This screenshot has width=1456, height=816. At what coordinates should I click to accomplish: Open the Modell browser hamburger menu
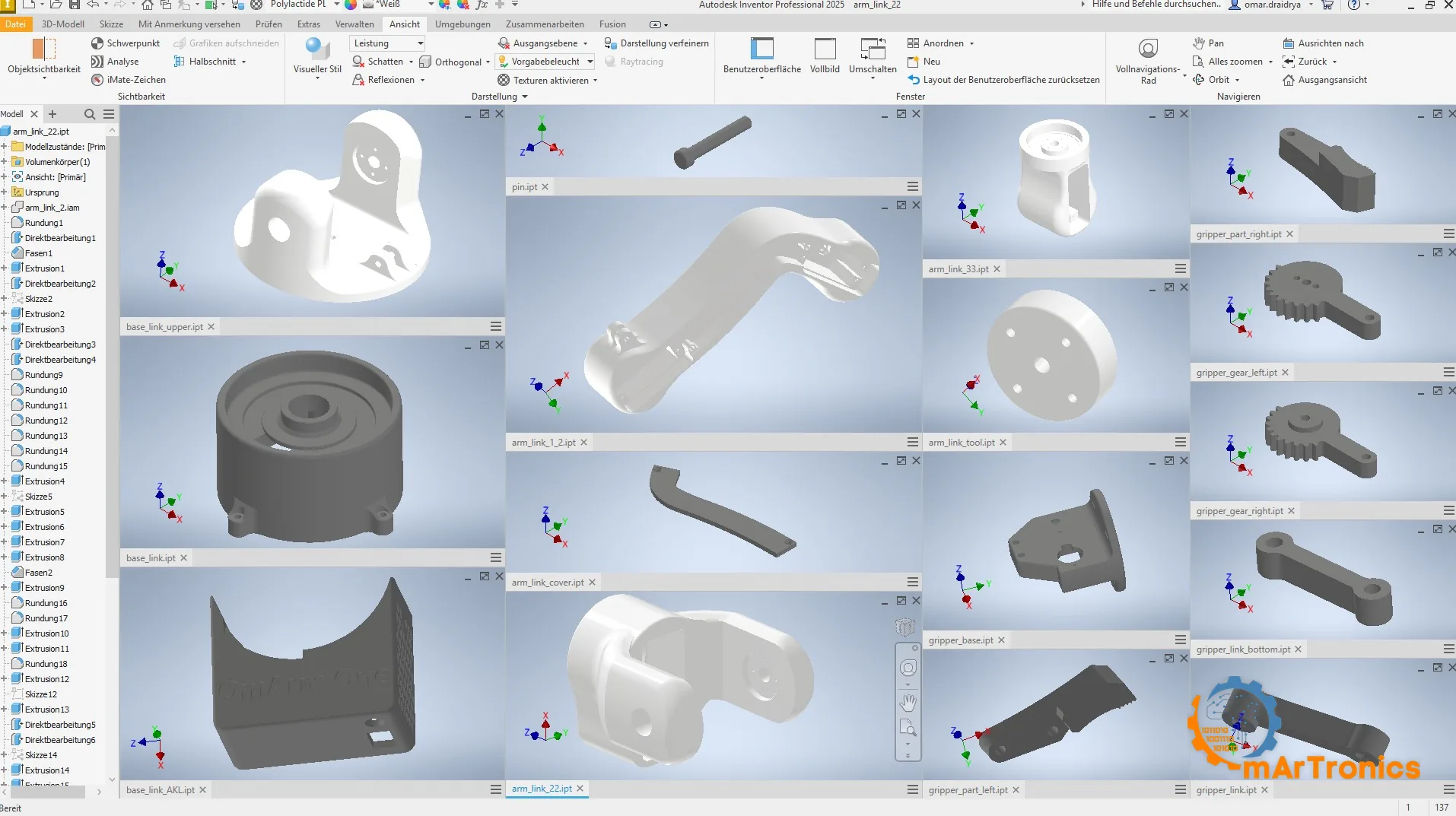point(109,114)
